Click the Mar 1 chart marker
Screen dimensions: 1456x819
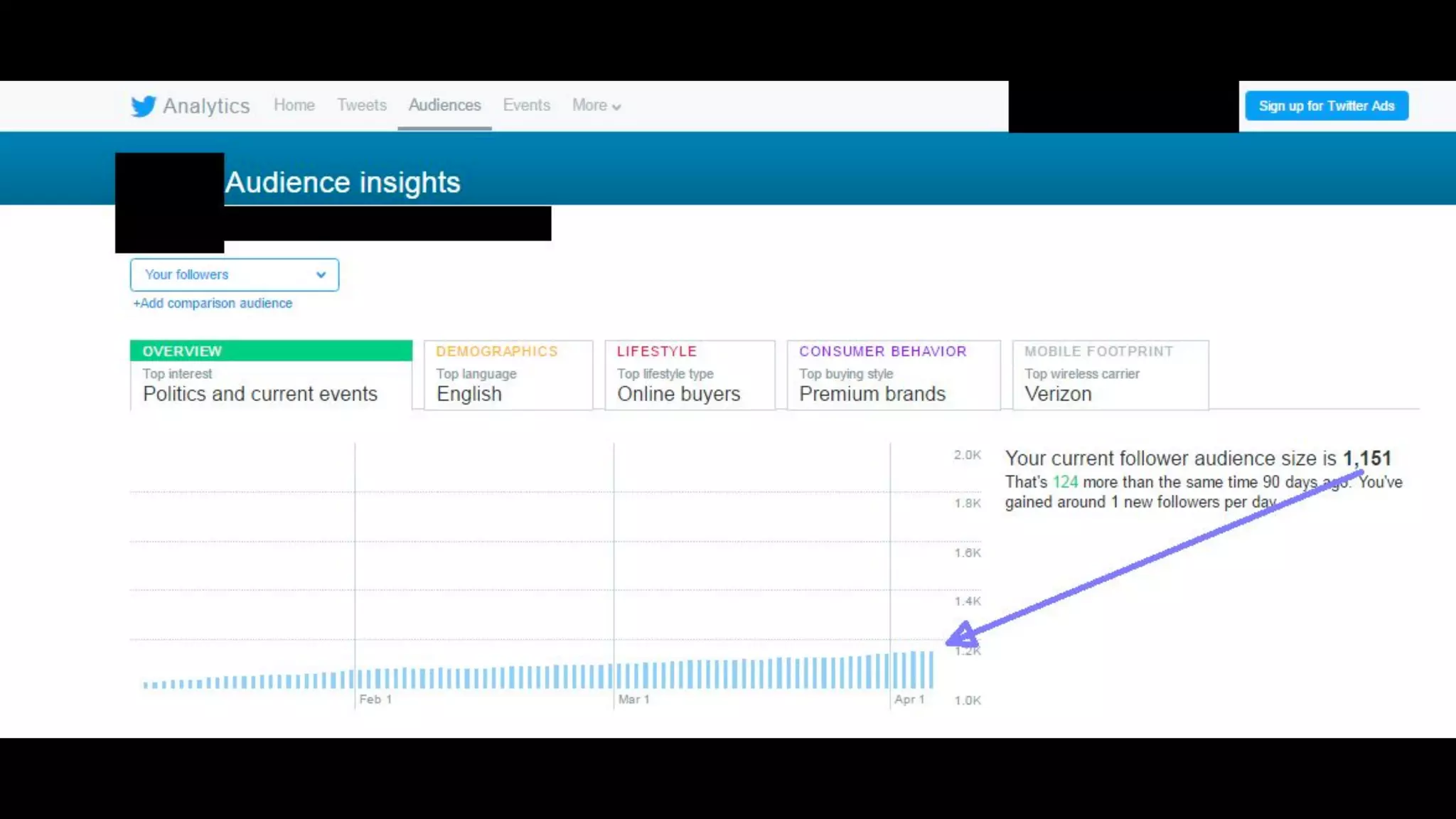pyautogui.click(x=633, y=700)
